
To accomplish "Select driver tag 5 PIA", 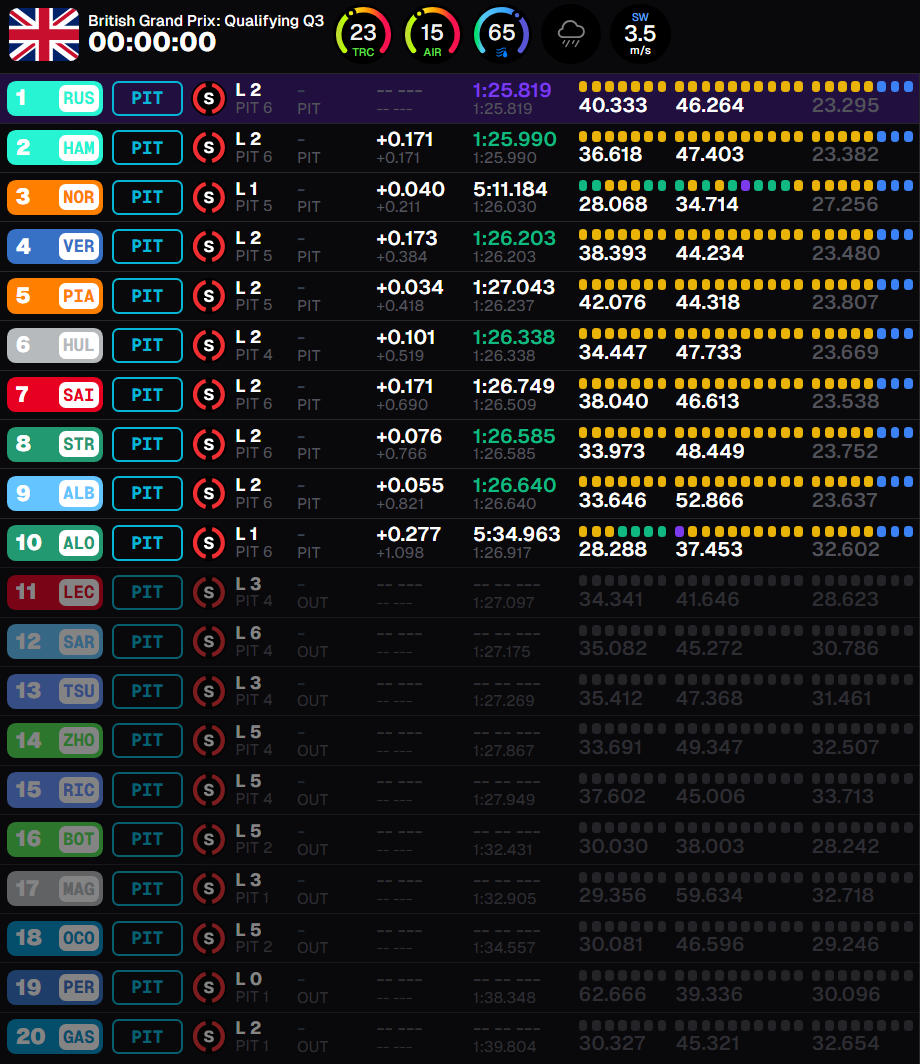I will point(55,296).
